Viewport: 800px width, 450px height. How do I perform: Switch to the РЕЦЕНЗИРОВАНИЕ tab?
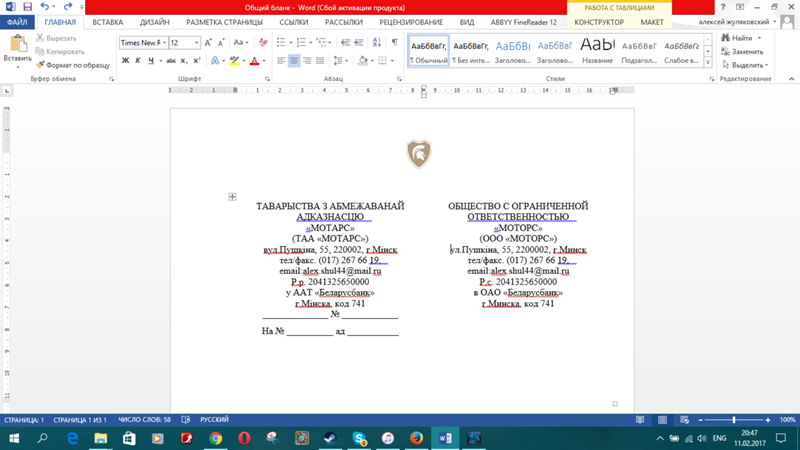(411, 22)
